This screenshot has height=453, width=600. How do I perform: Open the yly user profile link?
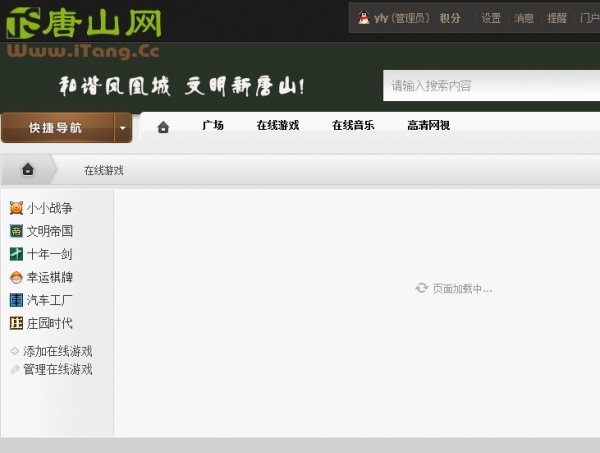381,18
